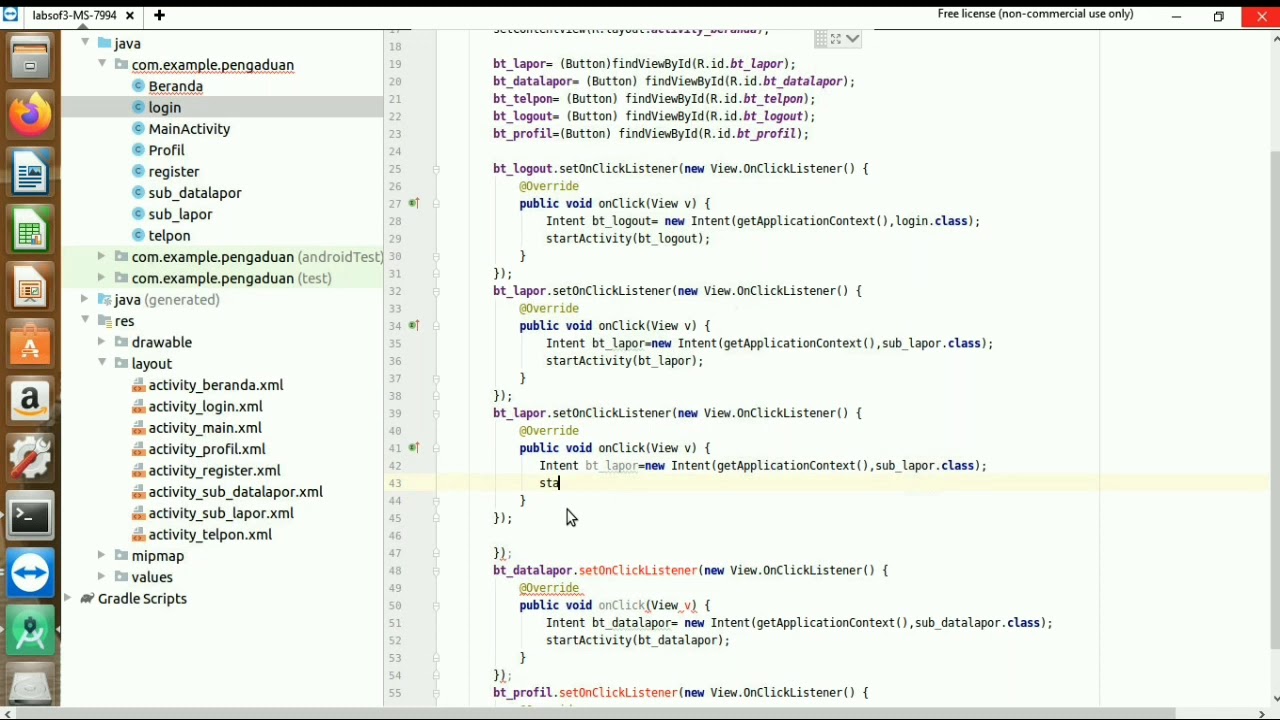Expand the com.example.pengaduan (test) package
The width and height of the screenshot is (1280, 720).
coord(102,278)
